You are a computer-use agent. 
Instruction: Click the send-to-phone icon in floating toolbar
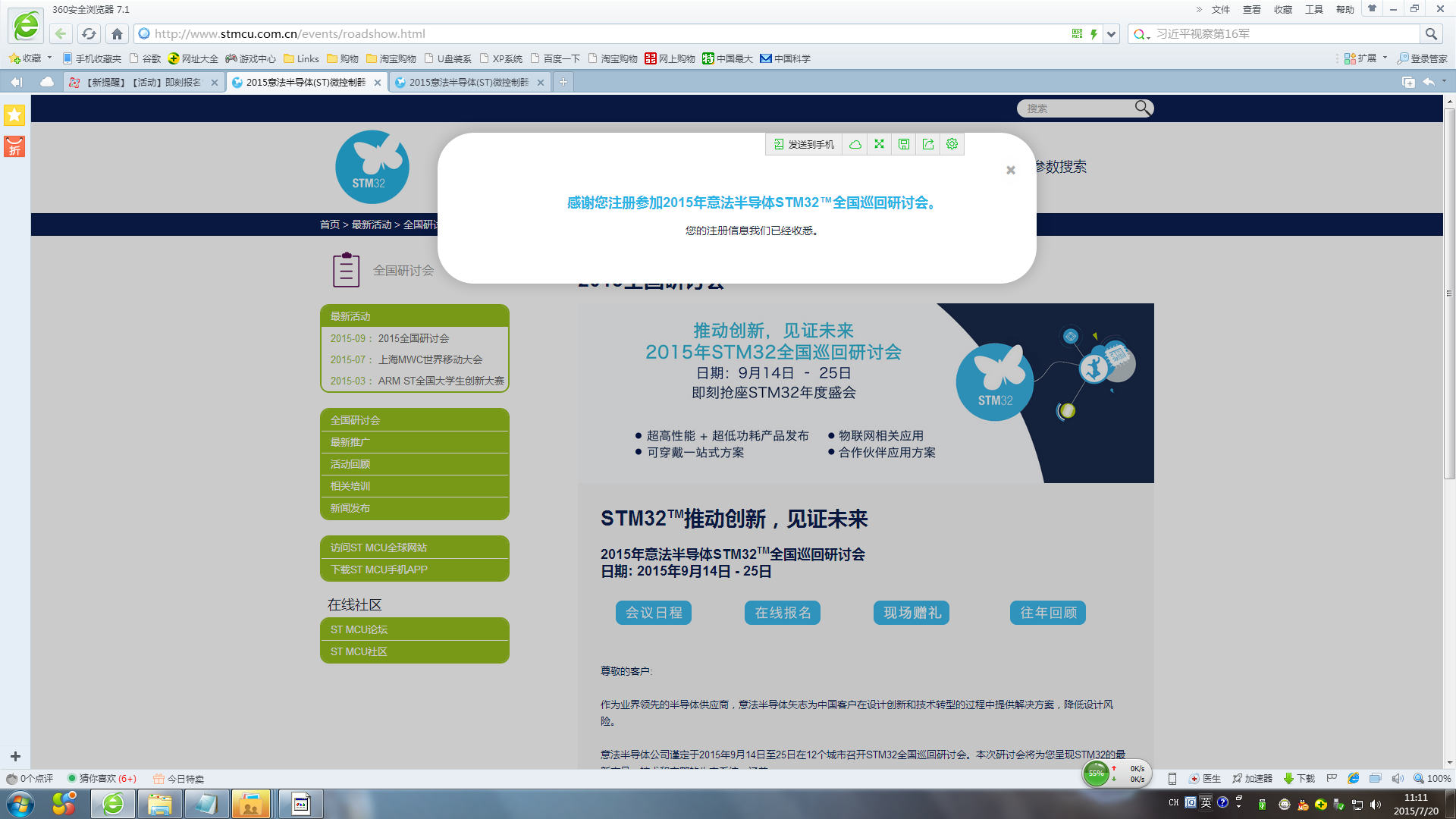[x=804, y=144]
